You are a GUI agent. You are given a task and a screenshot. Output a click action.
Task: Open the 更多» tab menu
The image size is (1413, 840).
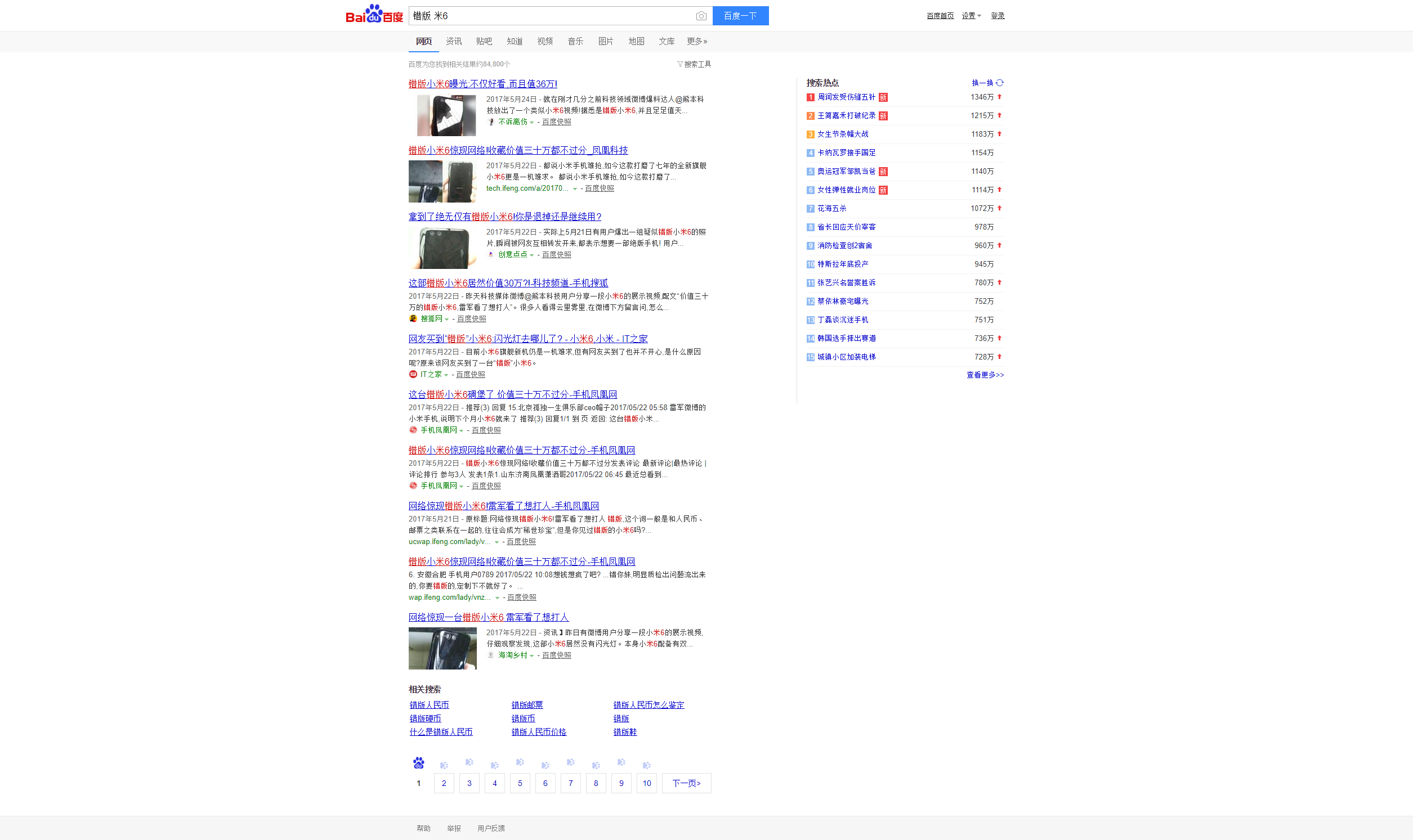point(697,41)
